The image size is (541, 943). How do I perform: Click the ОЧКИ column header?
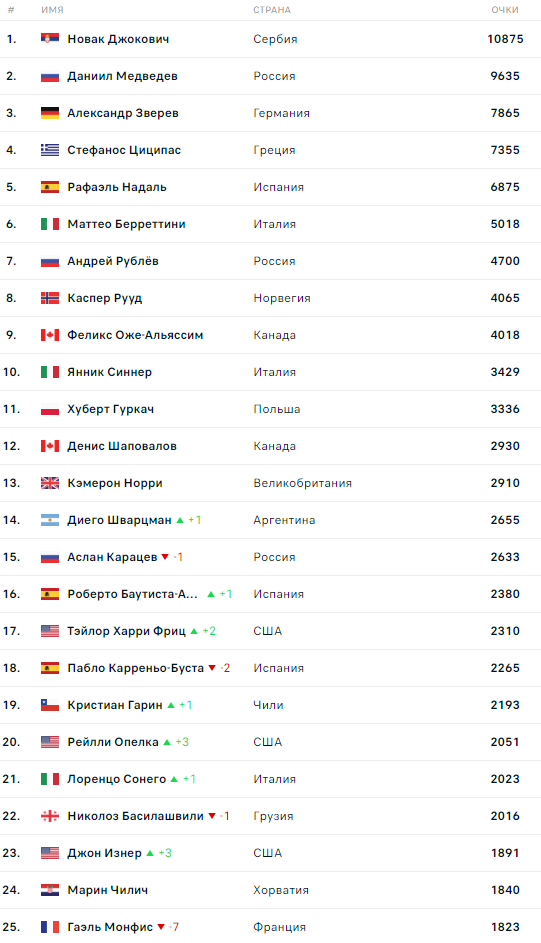pos(505,10)
